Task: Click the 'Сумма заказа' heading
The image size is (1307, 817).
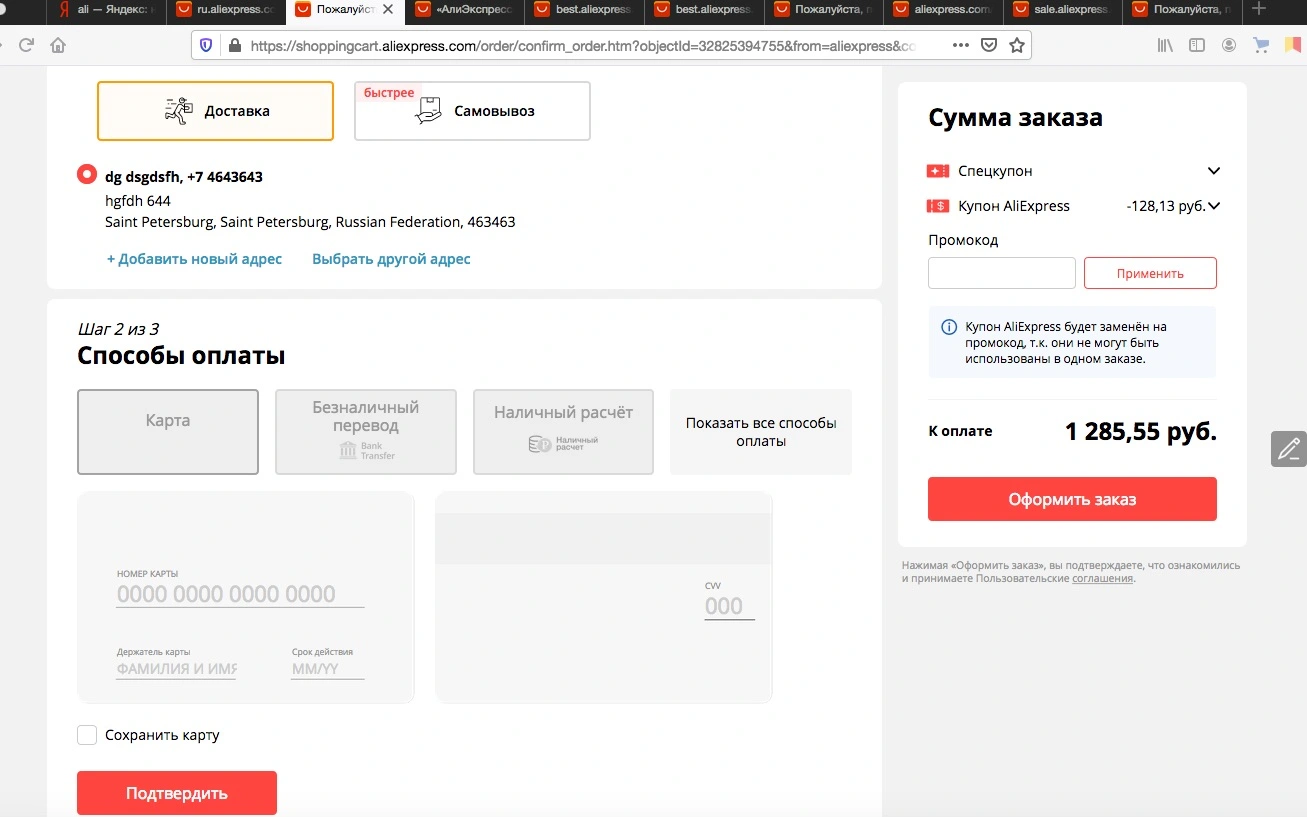Action: [1016, 117]
